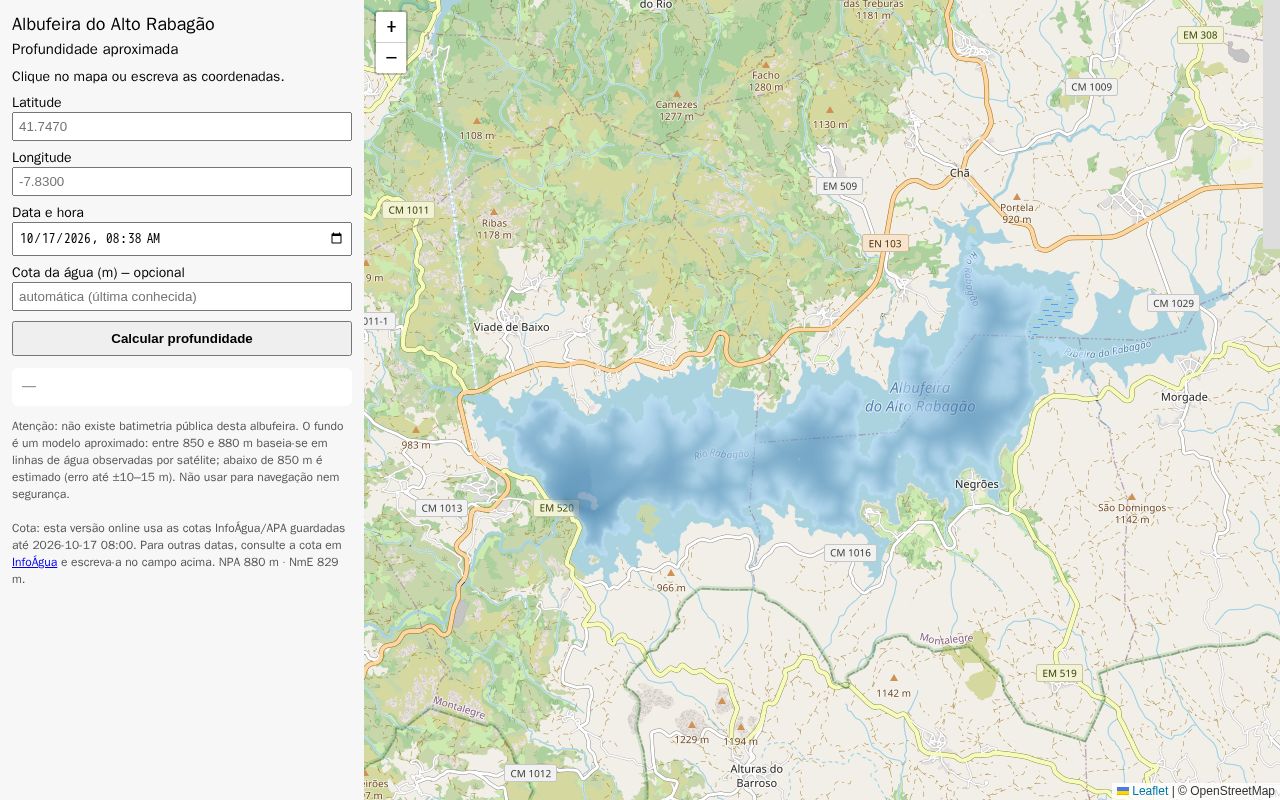Click the Ribas 1178 m peak label
This screenshot has width=1280, height=800.
pos(494,229)
